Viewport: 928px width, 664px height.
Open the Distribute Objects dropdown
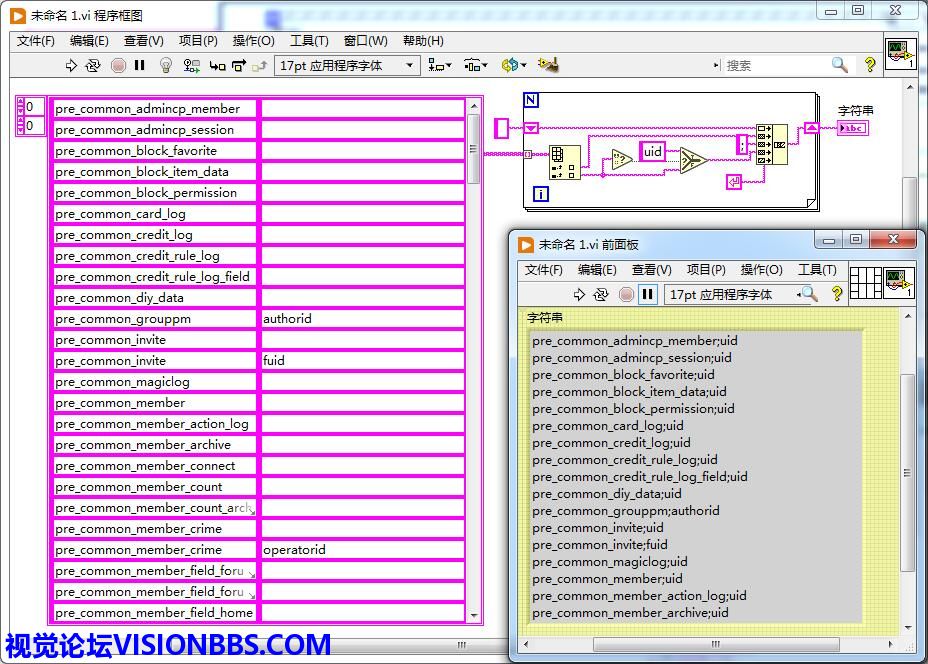point(476,66)
